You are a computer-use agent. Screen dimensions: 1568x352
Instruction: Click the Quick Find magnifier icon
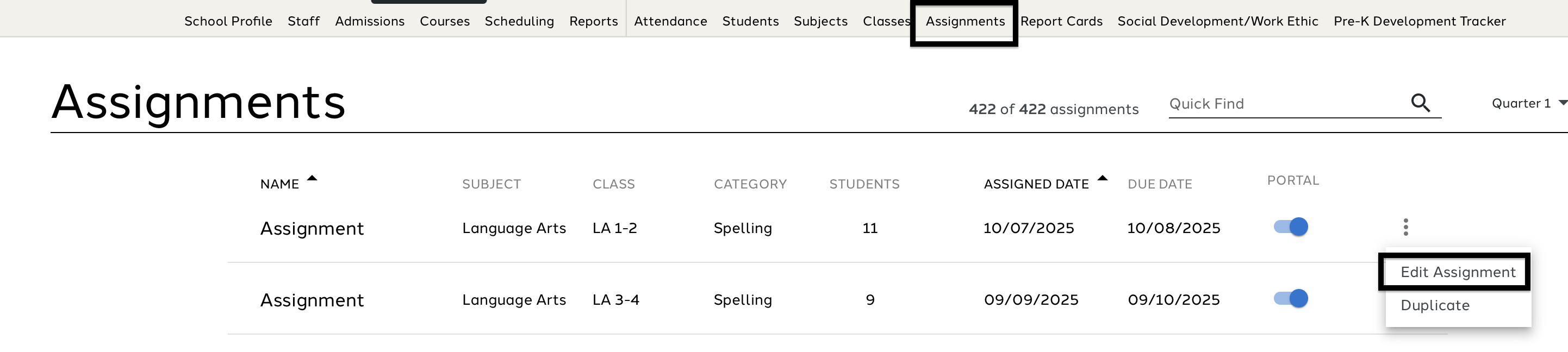(x=1420, y=103)
